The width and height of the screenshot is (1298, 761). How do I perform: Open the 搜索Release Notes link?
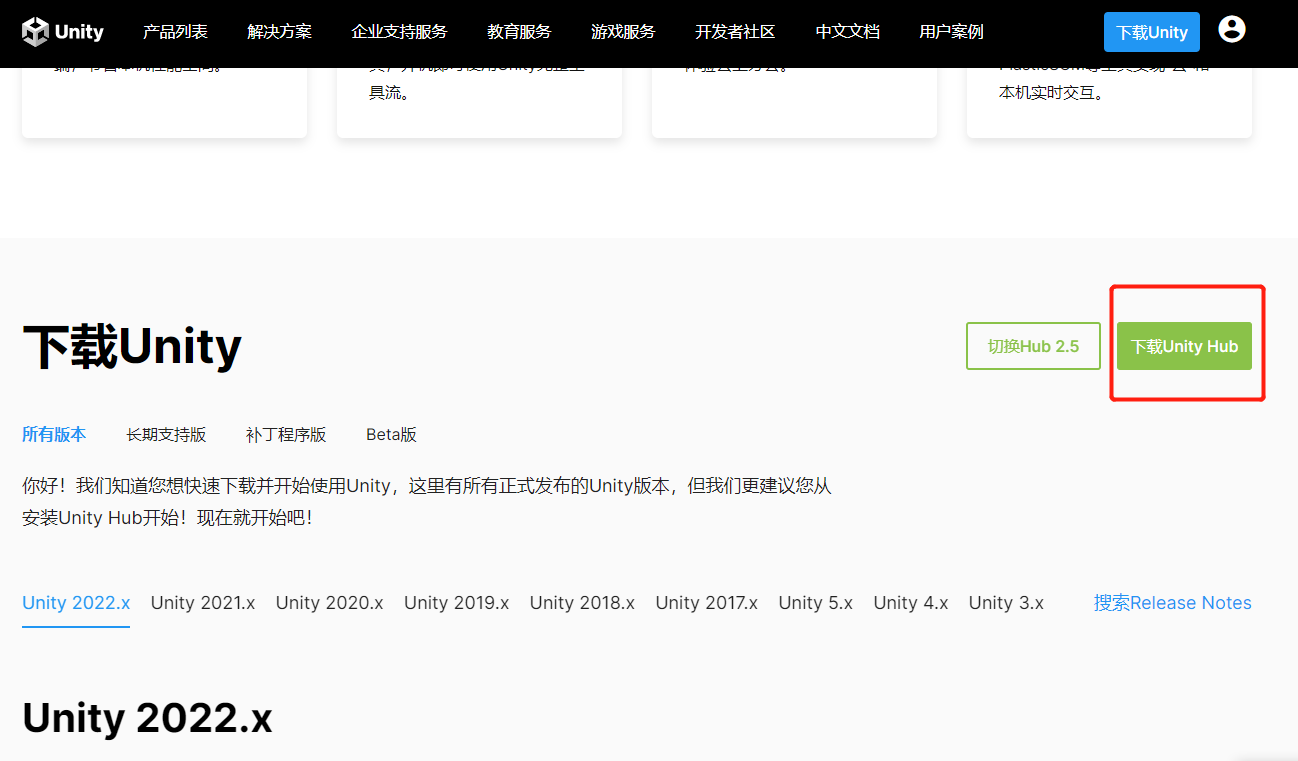(x=1173, y=603)
